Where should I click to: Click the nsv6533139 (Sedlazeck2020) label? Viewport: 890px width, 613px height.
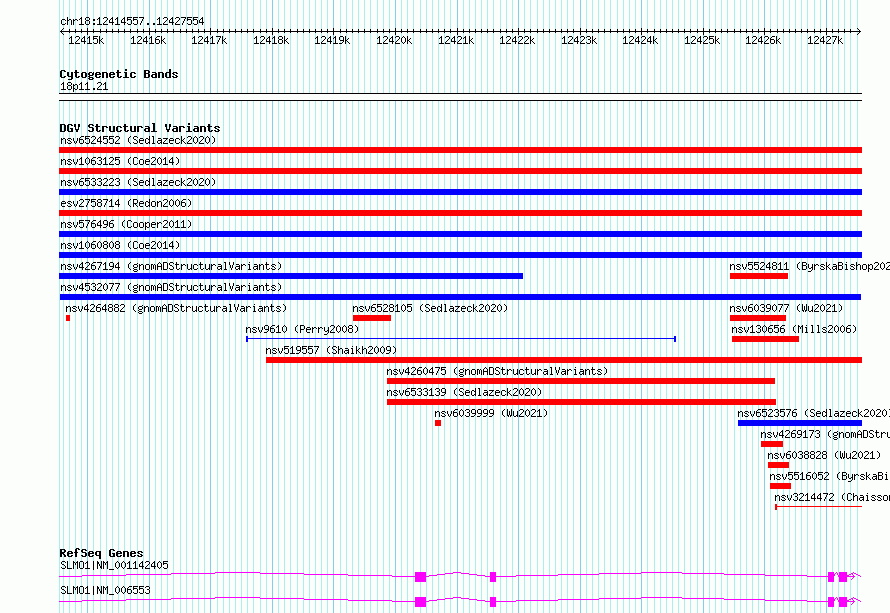(464, 392)
